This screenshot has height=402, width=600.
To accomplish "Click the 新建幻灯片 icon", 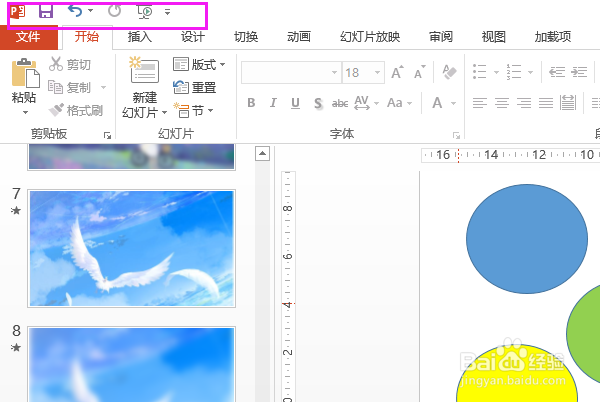I will click(x=144, y=70).
